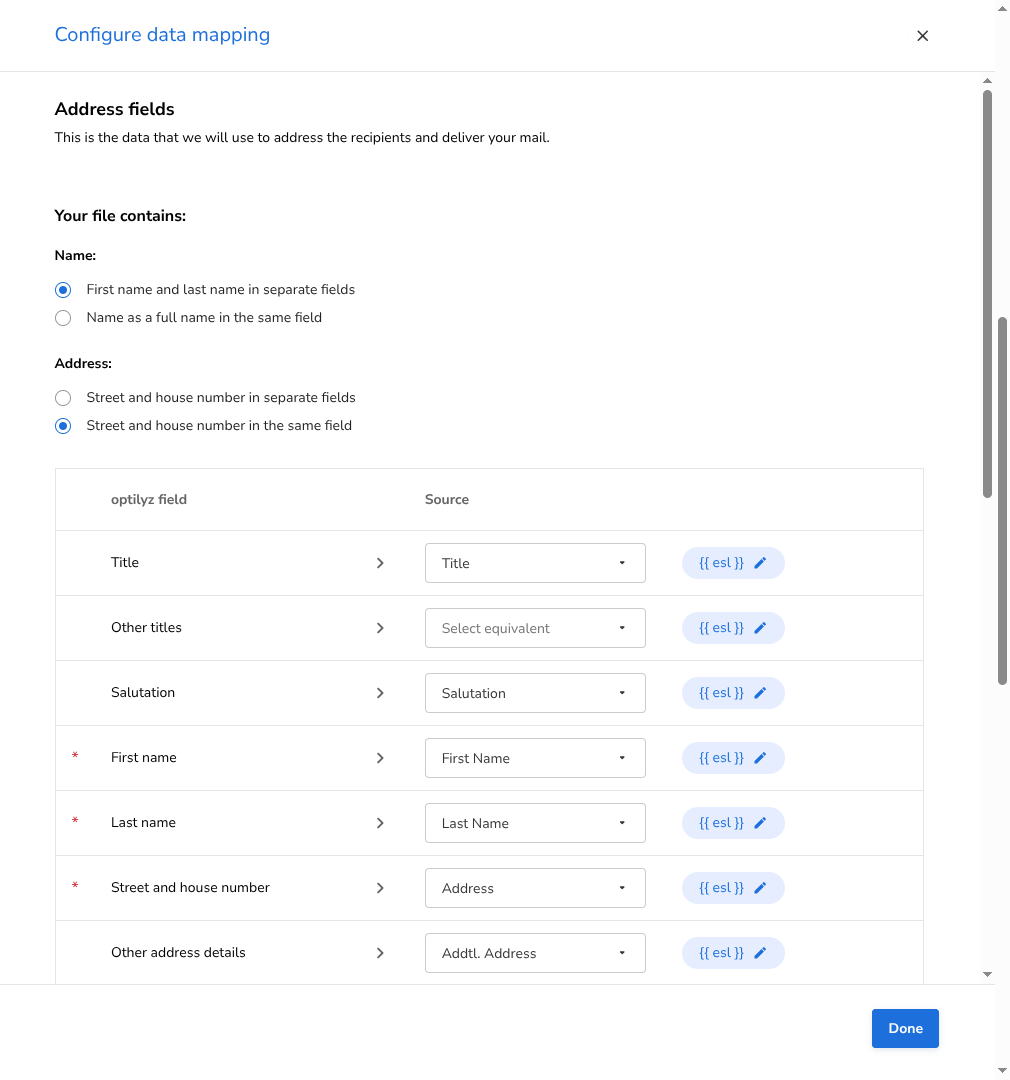This screenshot has height=1080, width=1010.
Task: Open the Addtl. Address source dropdown
Action: pos(535,953)
